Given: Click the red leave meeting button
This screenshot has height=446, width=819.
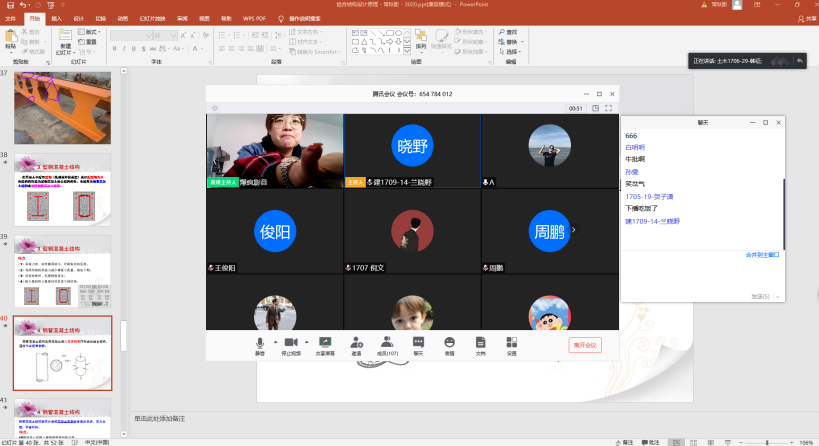Looking at the screenshot, I should pos(585,345).
